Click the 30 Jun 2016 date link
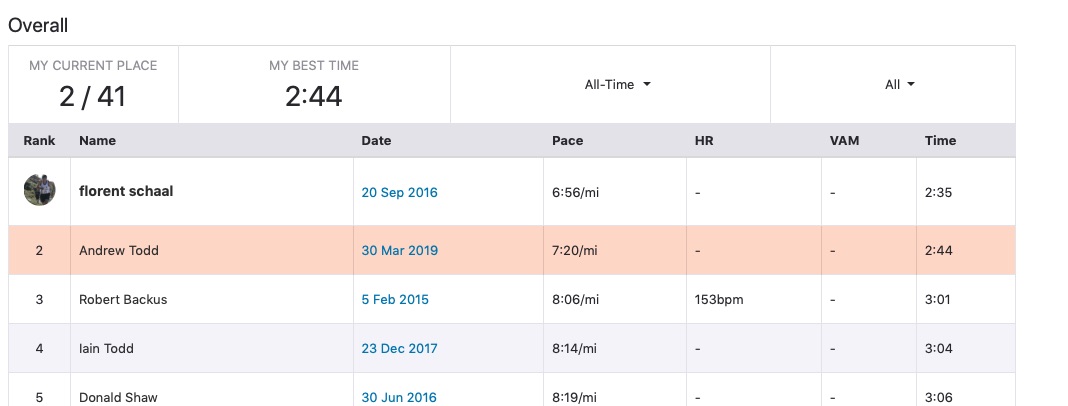Screen dimensions: 1068x406 398,397
